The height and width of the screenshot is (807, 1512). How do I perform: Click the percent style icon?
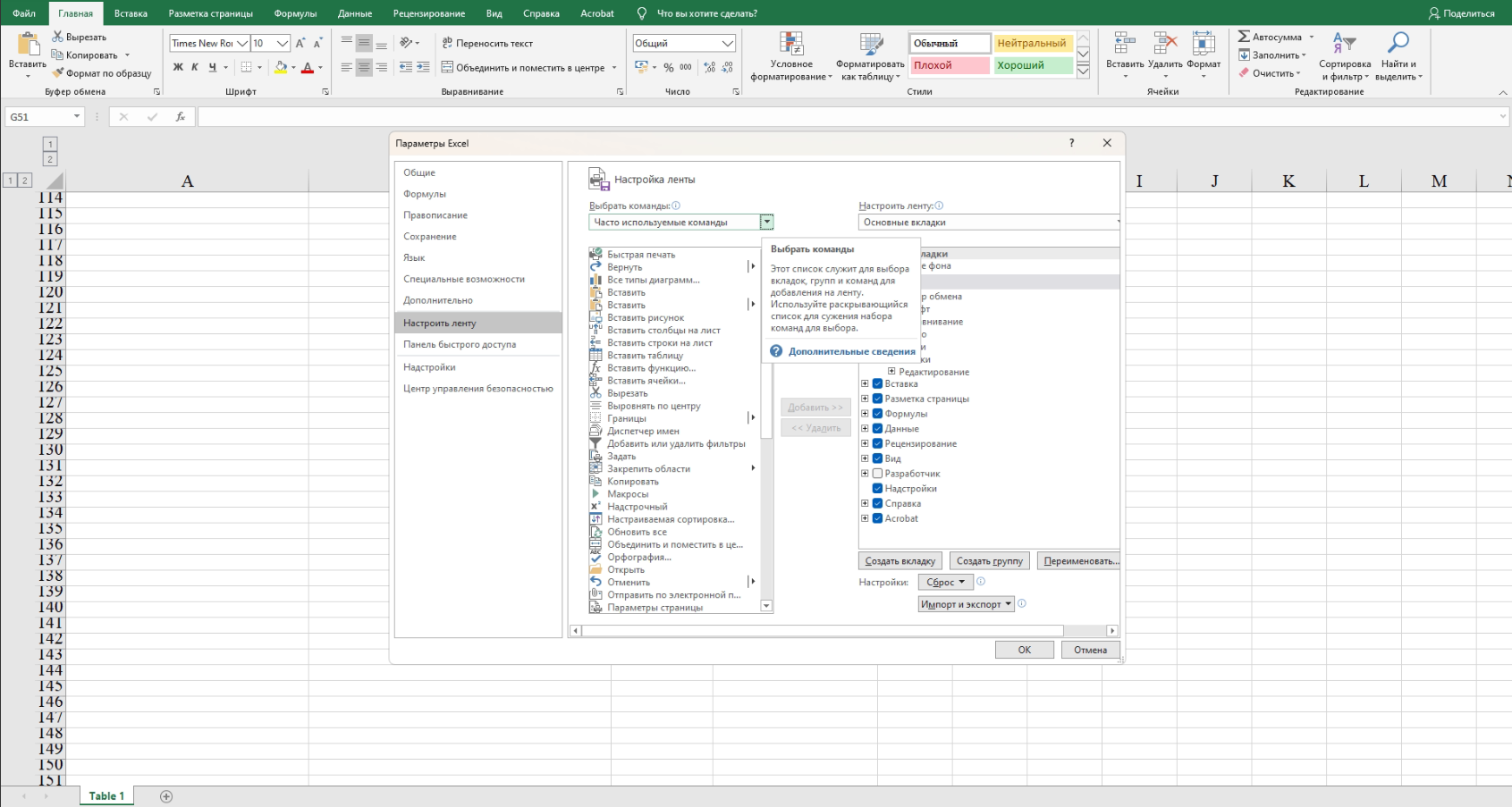click(x=668, y=67)
